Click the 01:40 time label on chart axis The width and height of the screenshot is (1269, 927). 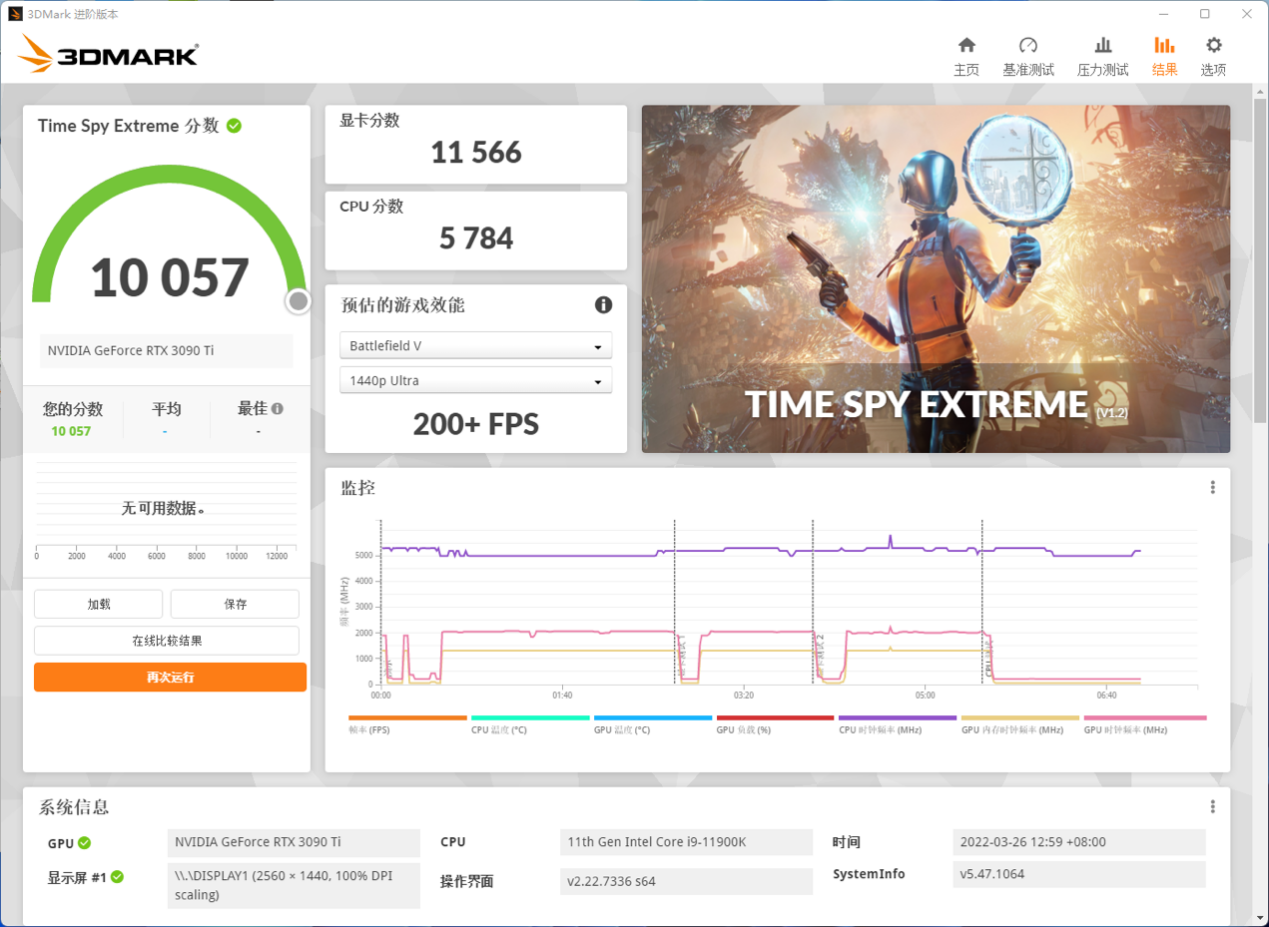tap(562, 695)
